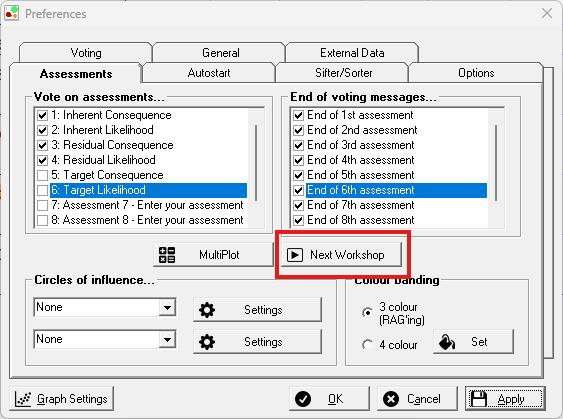This screenshot has width=563, height=419.
Task: Uncheck End of 3rd assessment message
Action: (x=298, y=145)
